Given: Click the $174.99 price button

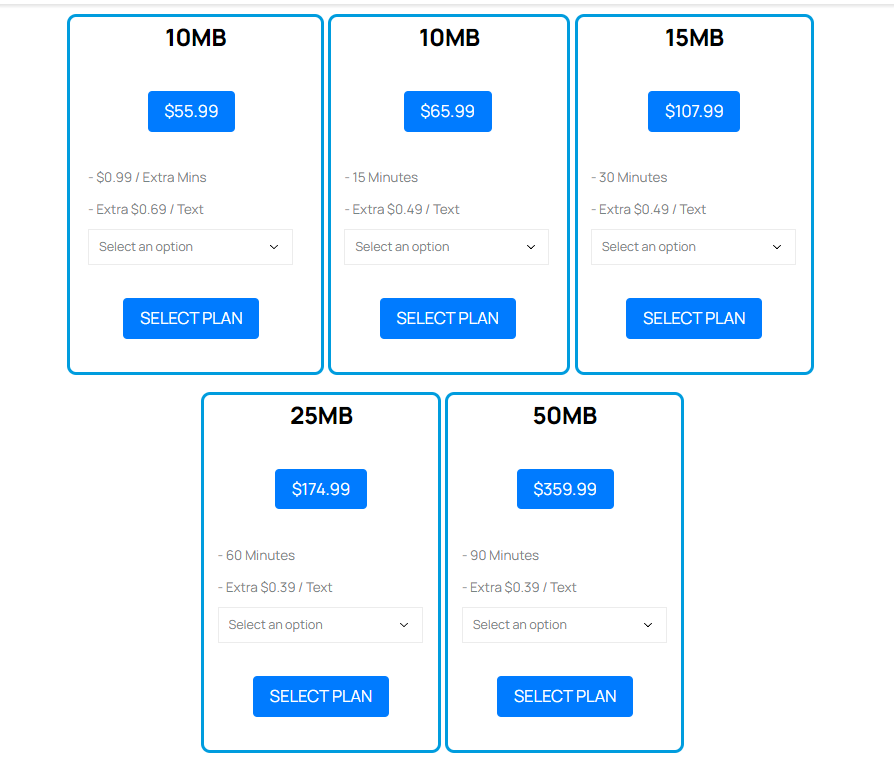Looking at the screenshot, I should coord(320,489).
